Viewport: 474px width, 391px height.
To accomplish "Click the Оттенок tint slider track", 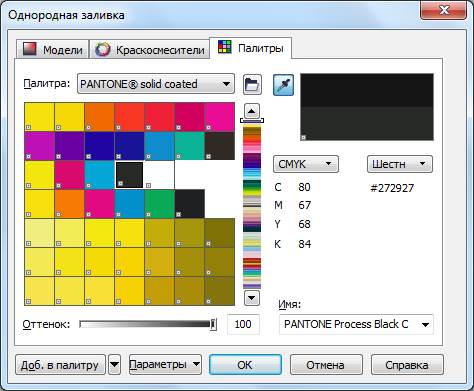I will click(147, 324).
